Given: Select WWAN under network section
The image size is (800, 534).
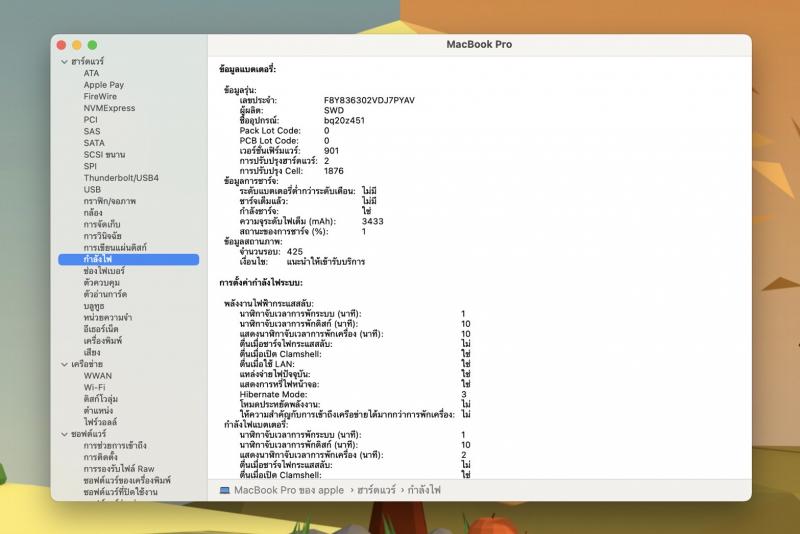Looking at the screenshot, I should (97, 376).
